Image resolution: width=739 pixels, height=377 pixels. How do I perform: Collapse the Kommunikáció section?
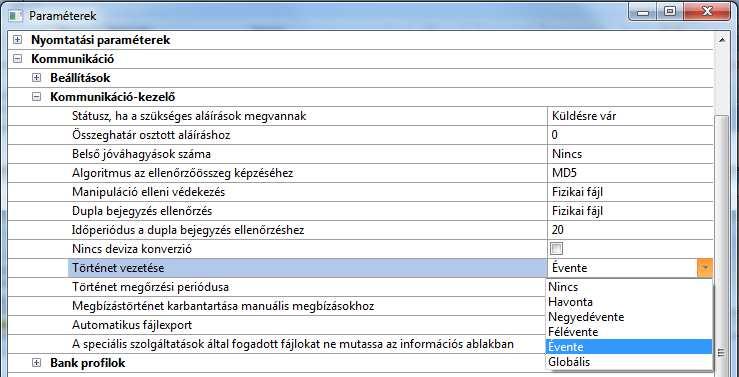[x=17, y=59]
